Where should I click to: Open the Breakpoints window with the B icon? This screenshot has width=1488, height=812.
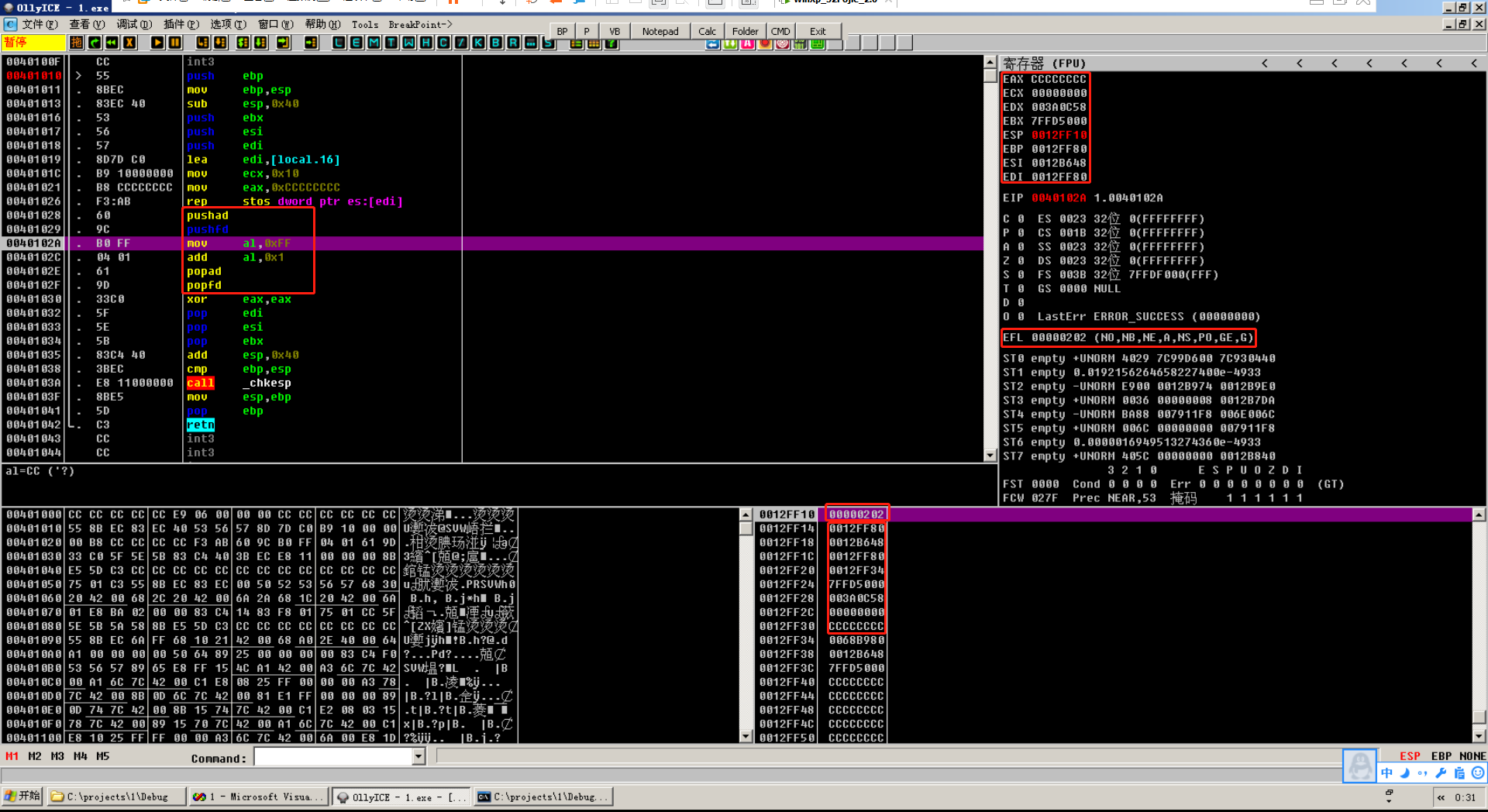(496, 43)
